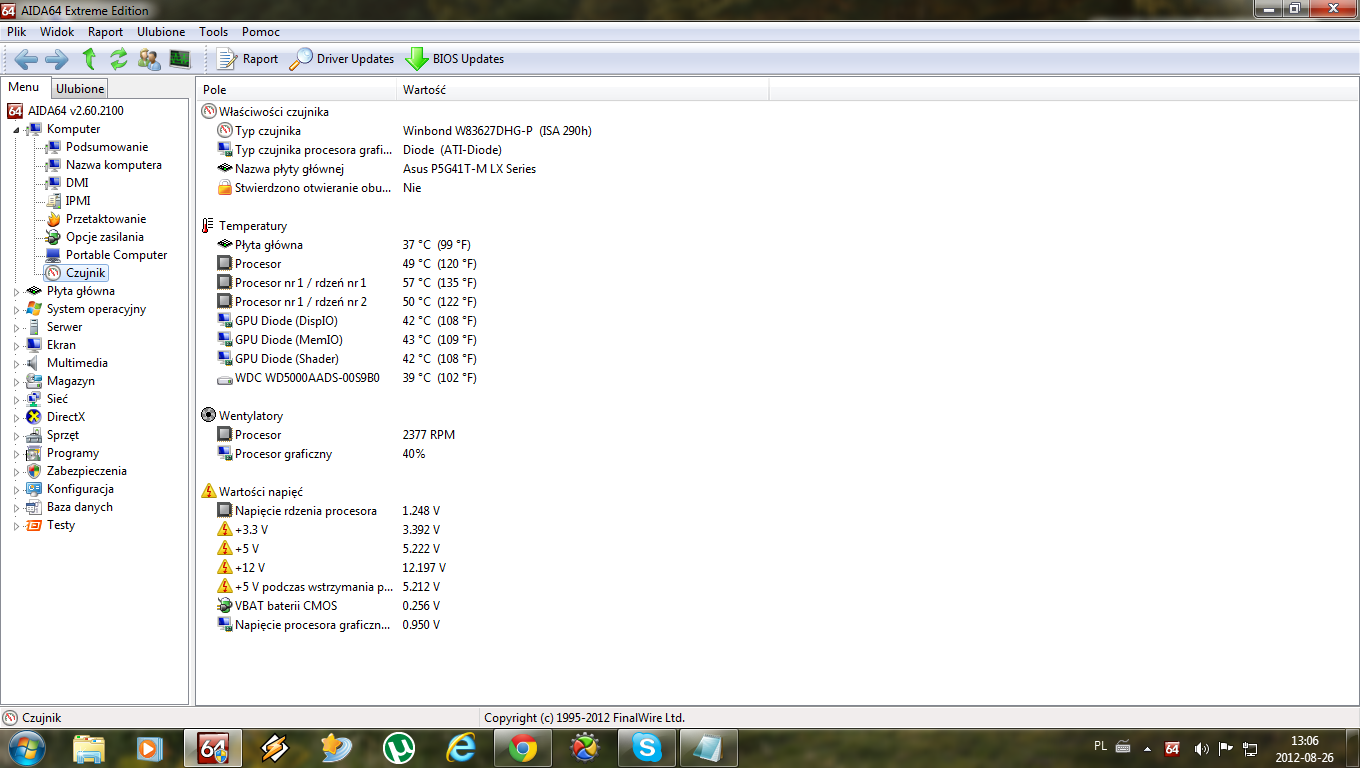Select Podsumowanie in the tree
The width and height of the screenshot is (1360, 768).
pos(107,147)
